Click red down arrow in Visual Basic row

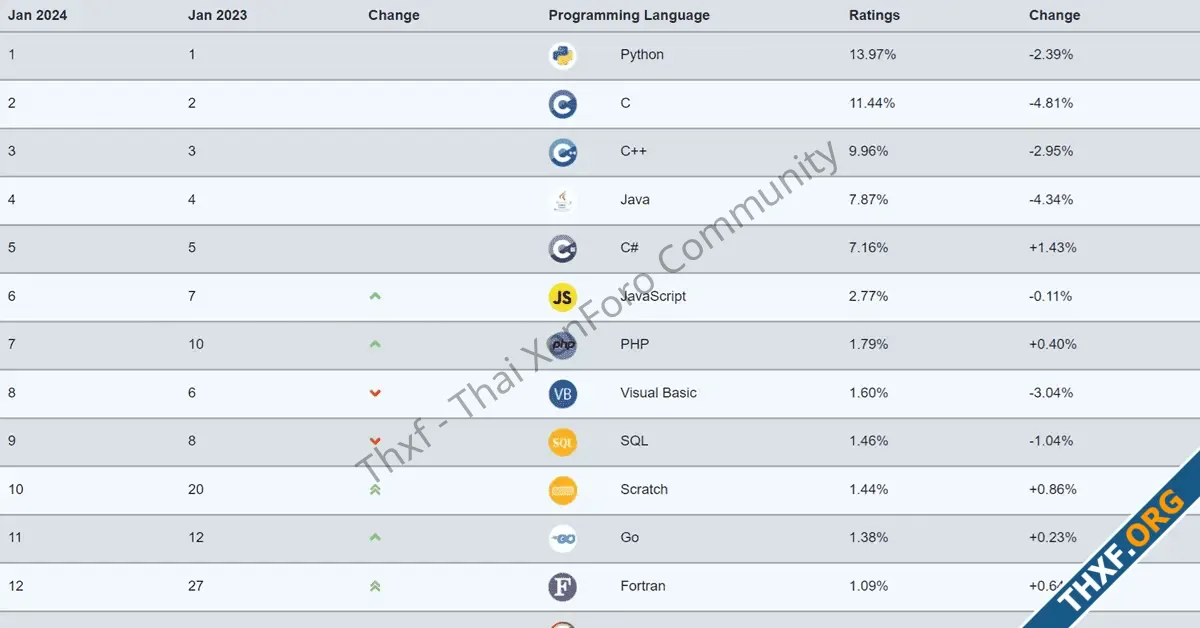click(x=375, y=393)
